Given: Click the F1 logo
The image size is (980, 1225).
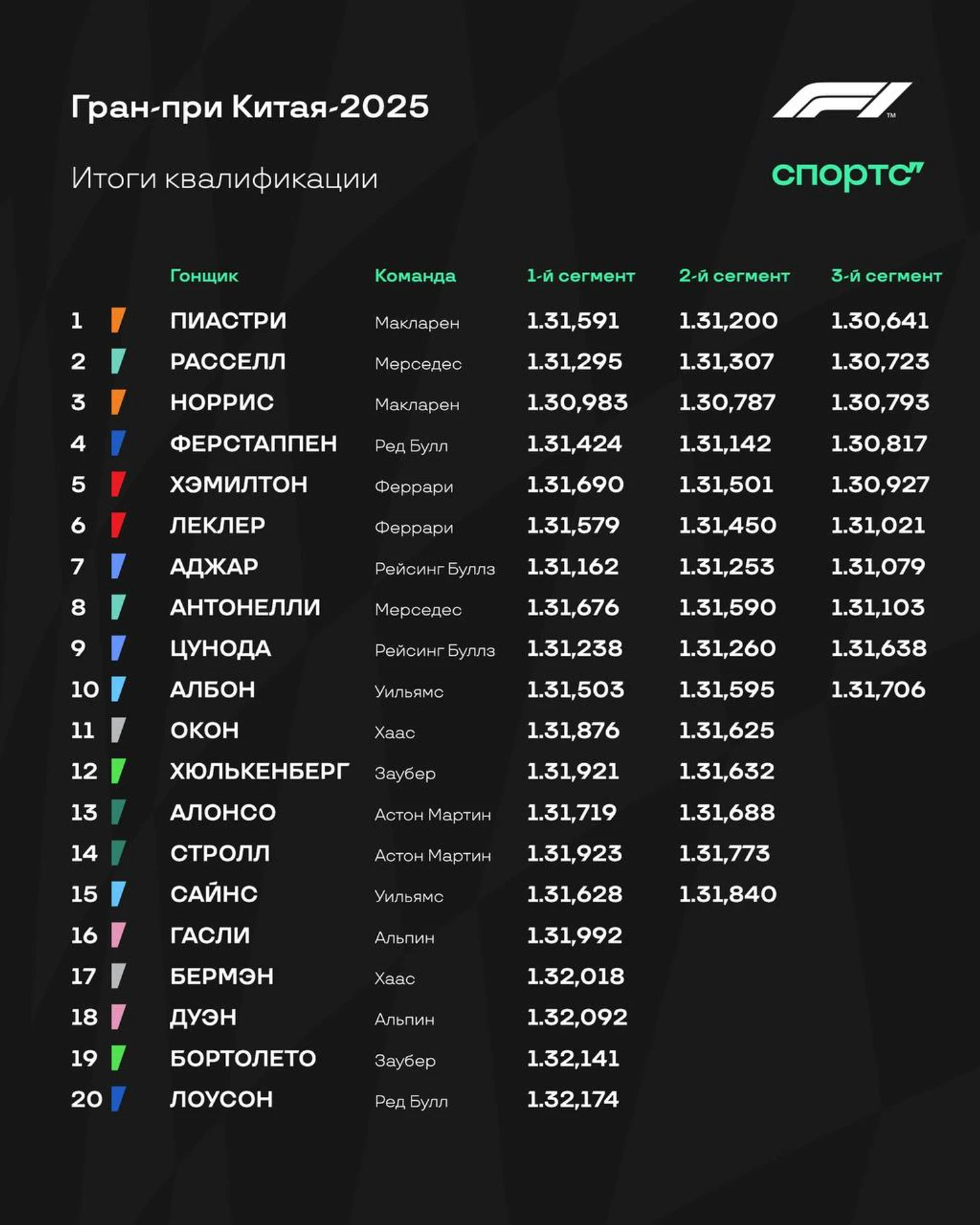Looking at the screenshot, I should coord(842,100).
